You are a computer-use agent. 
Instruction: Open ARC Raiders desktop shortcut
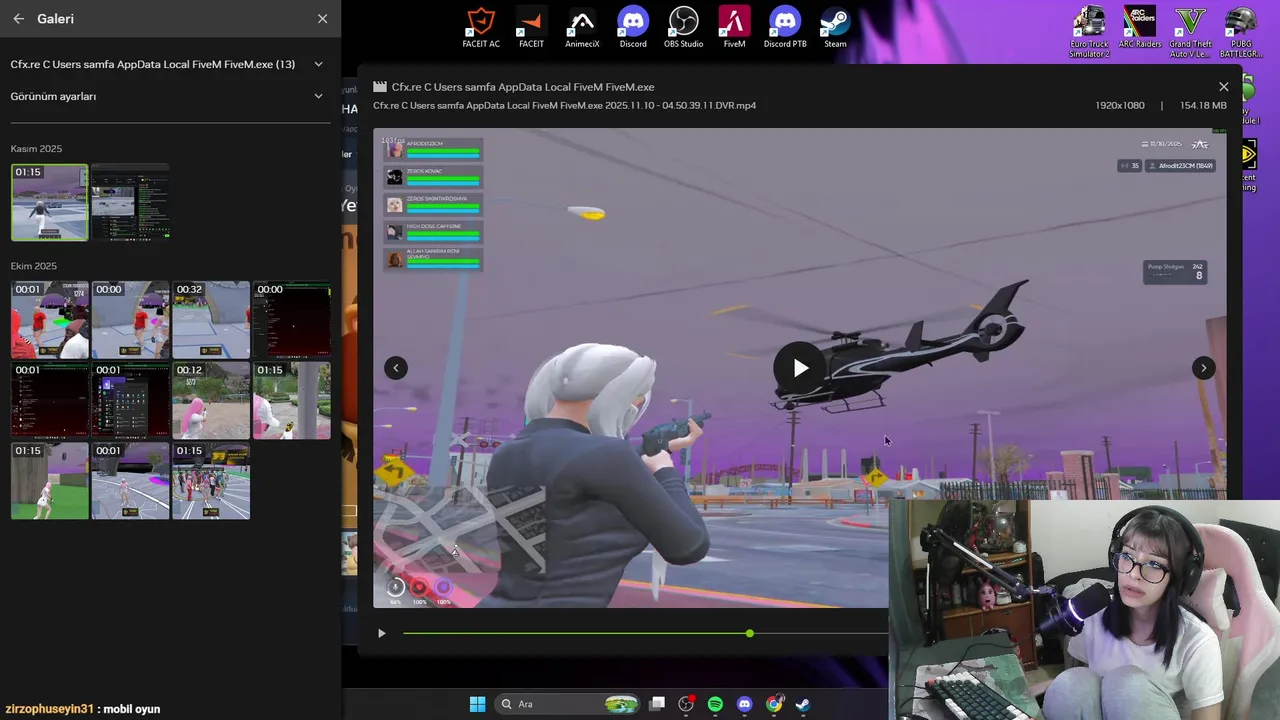tap(1140, 28)
